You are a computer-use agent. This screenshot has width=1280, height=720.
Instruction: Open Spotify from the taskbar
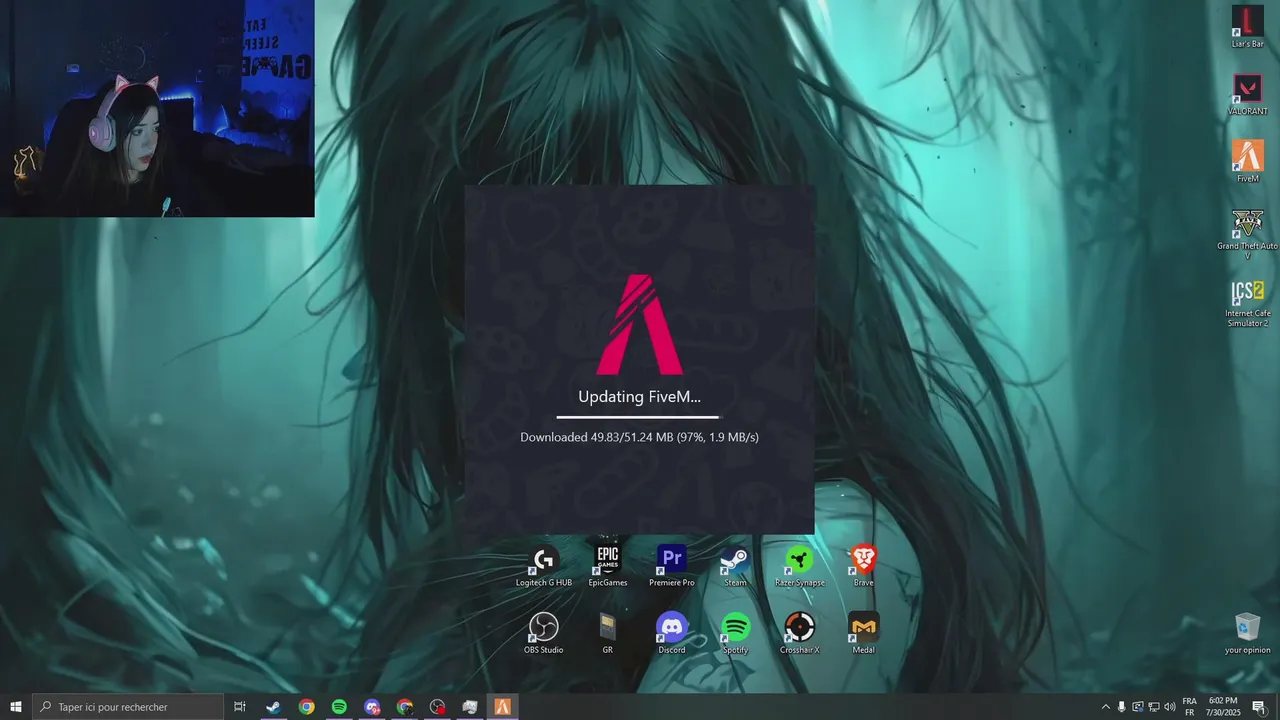pyautogui.click(x=339, y=707)
